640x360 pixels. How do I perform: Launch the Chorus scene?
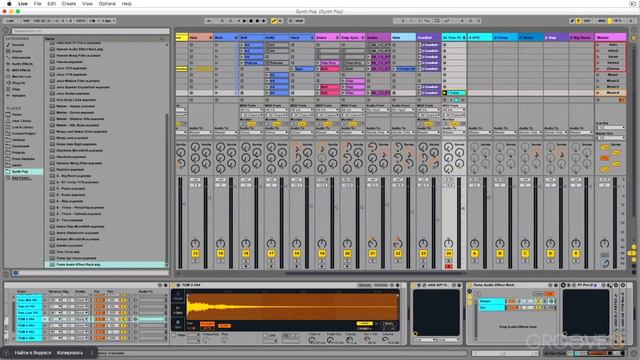click(598, 69)
